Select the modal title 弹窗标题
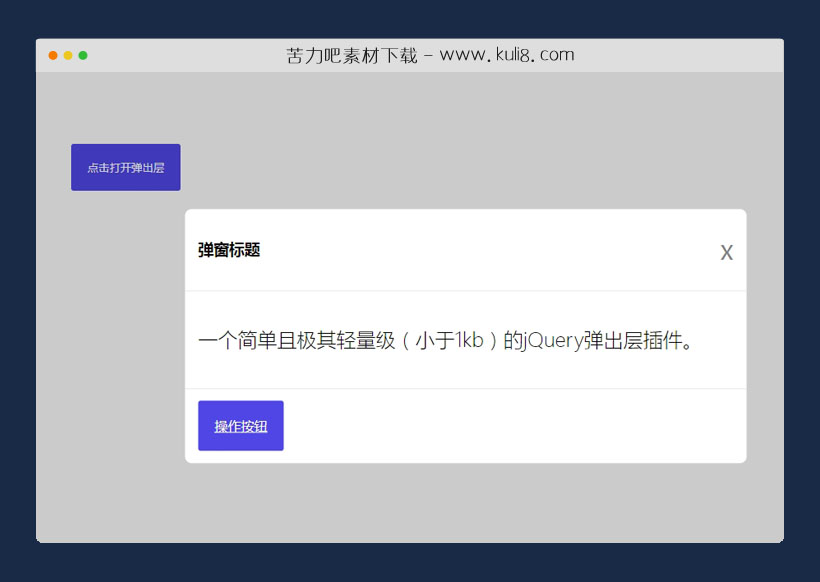 click(x=227, y=251)
